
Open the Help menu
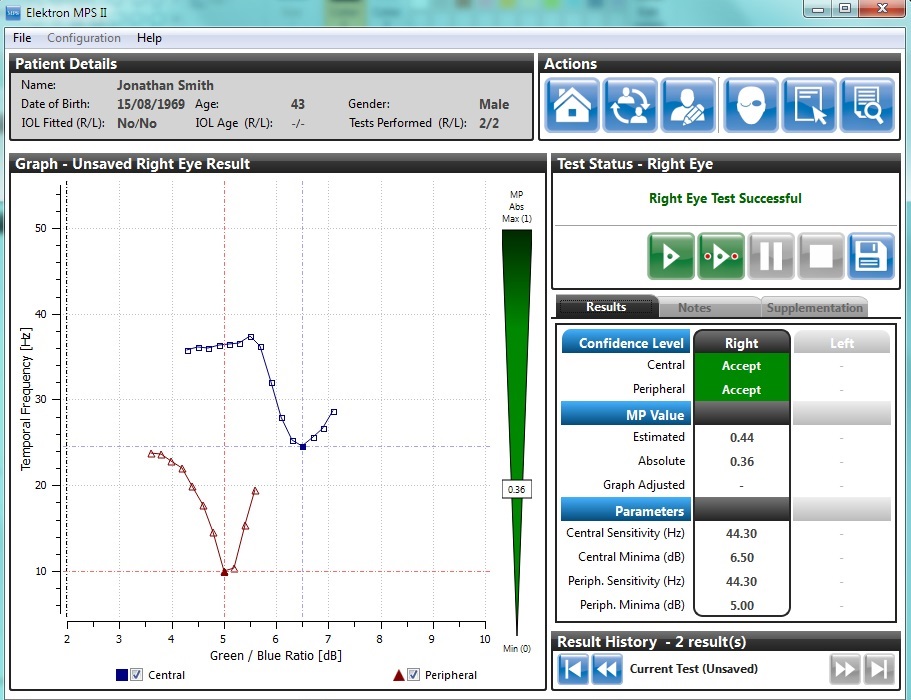pos(149,38)
